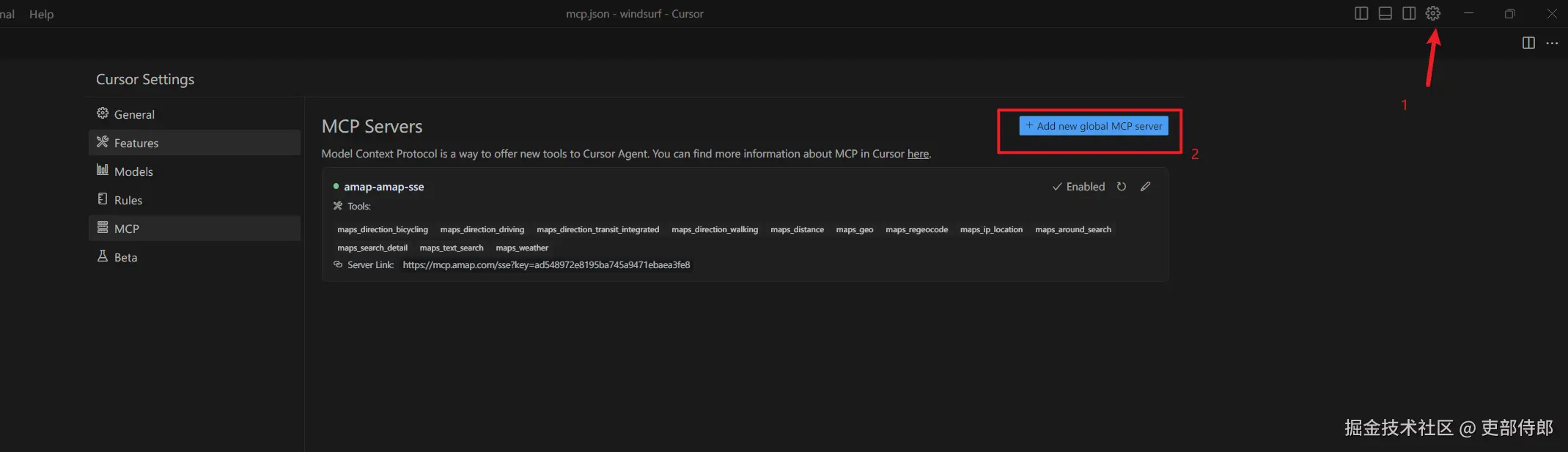Add new global MCP server
1568x452 pixels.
1094,126
